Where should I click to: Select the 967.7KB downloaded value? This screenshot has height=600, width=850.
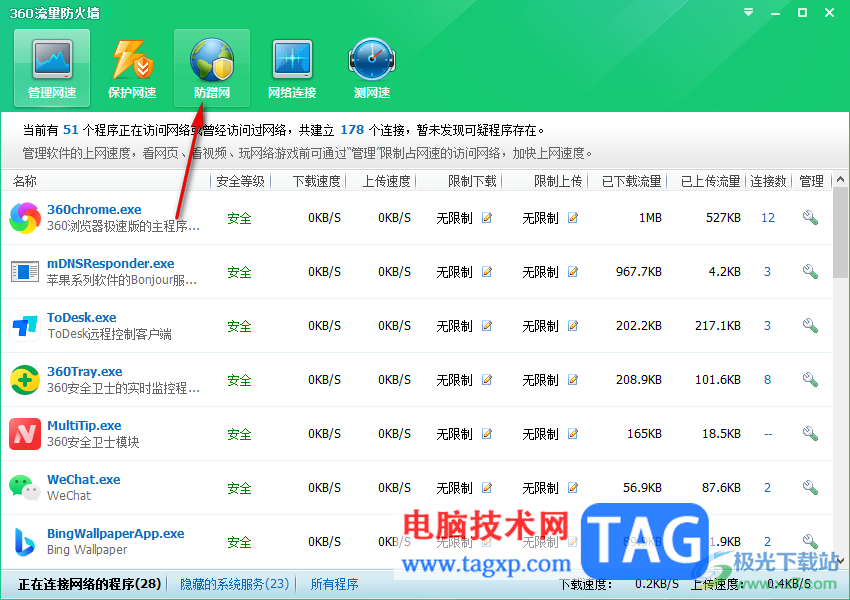(x=639, y=272)
